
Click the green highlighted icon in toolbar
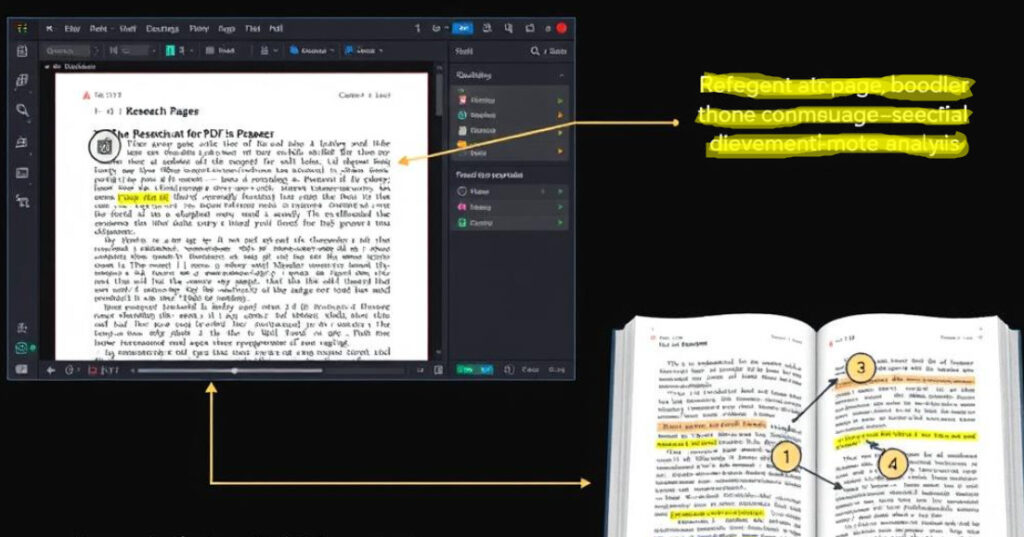(x=170, y=50)
